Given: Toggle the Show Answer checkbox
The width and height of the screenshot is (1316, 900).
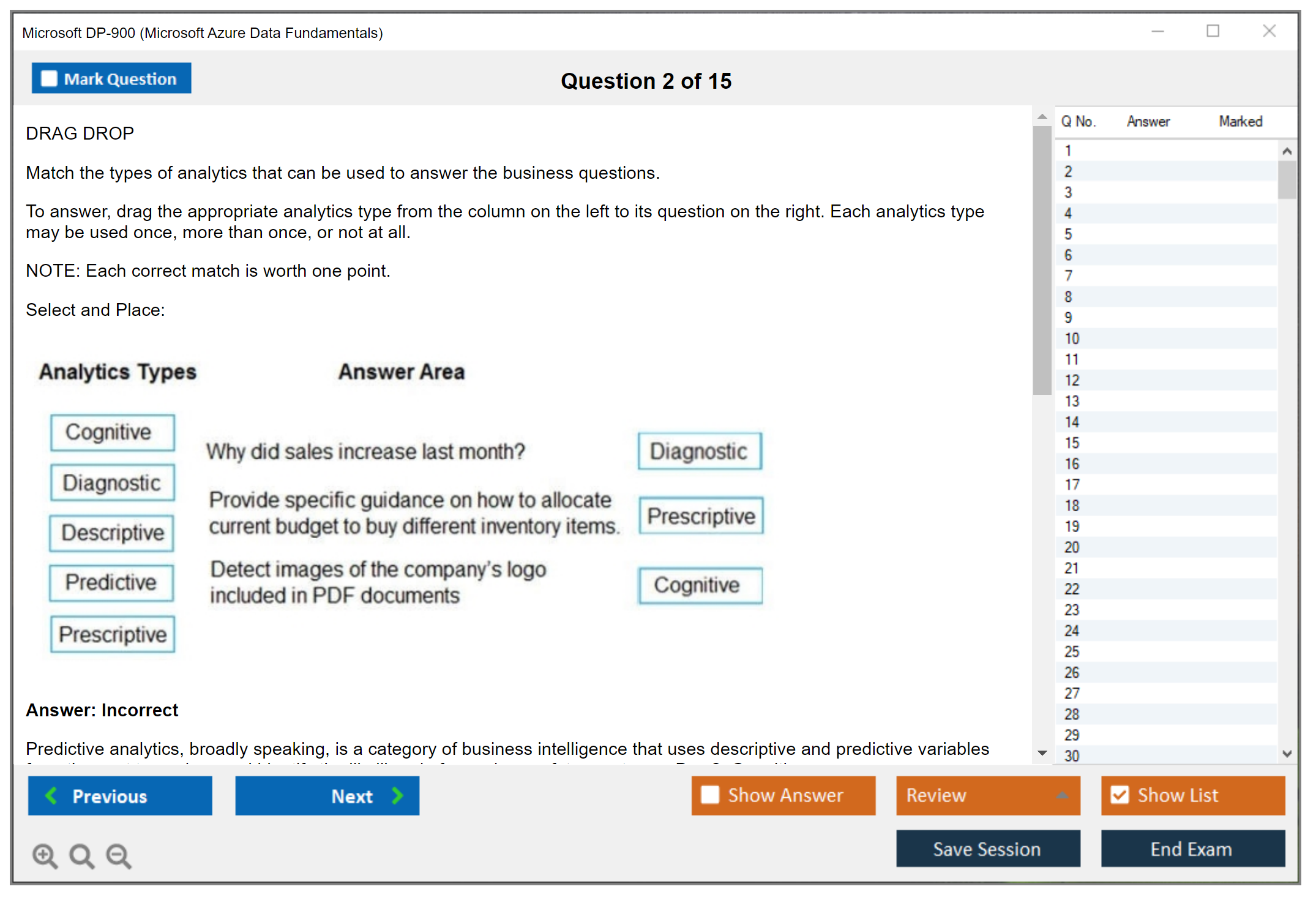Looking at the screenshot, I should click(710, 795).
